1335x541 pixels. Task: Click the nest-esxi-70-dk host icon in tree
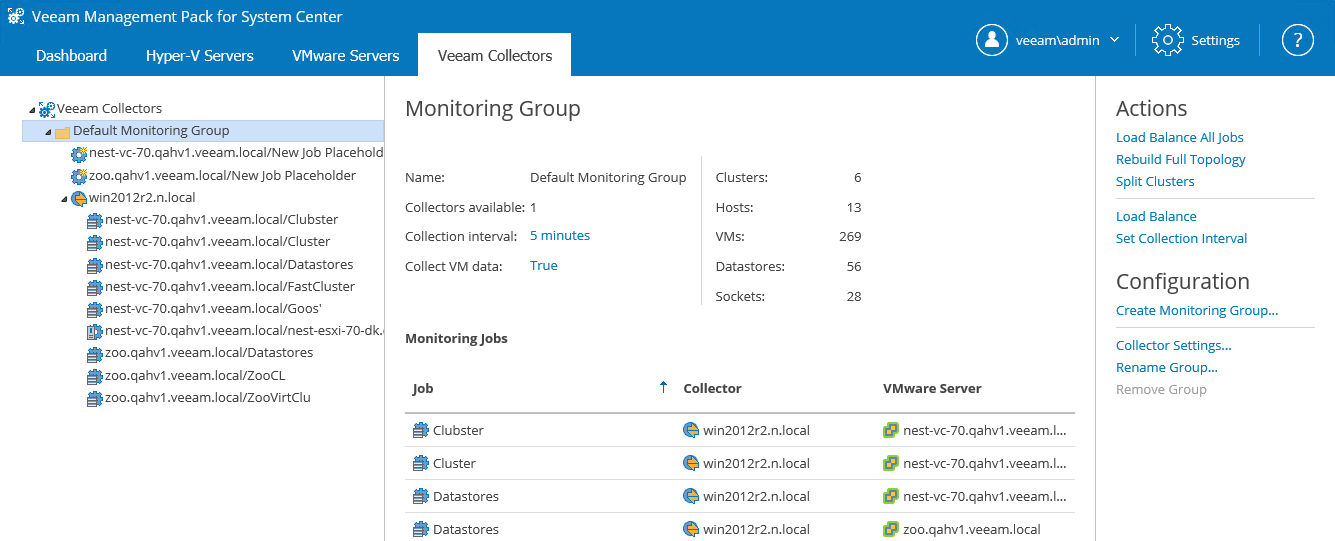[95, 331]
